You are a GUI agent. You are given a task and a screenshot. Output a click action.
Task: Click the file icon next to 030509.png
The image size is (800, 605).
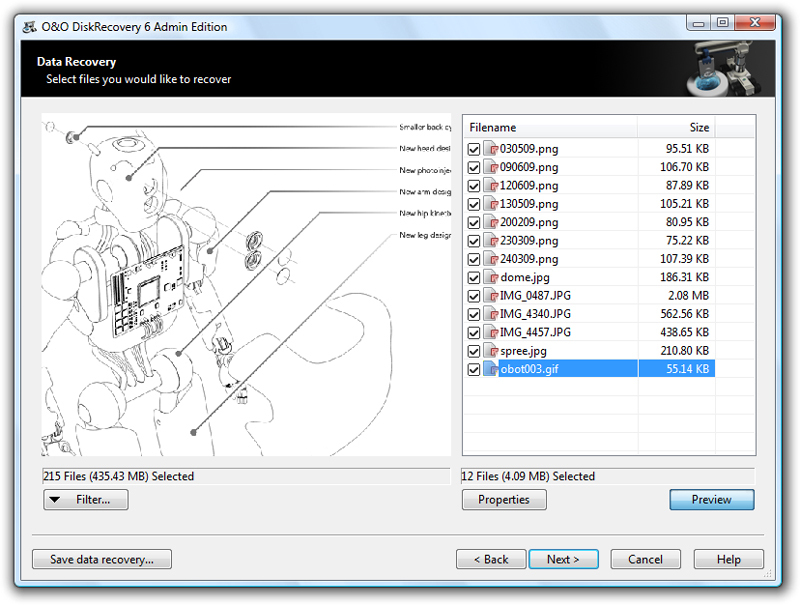click(x=491, y=149)
